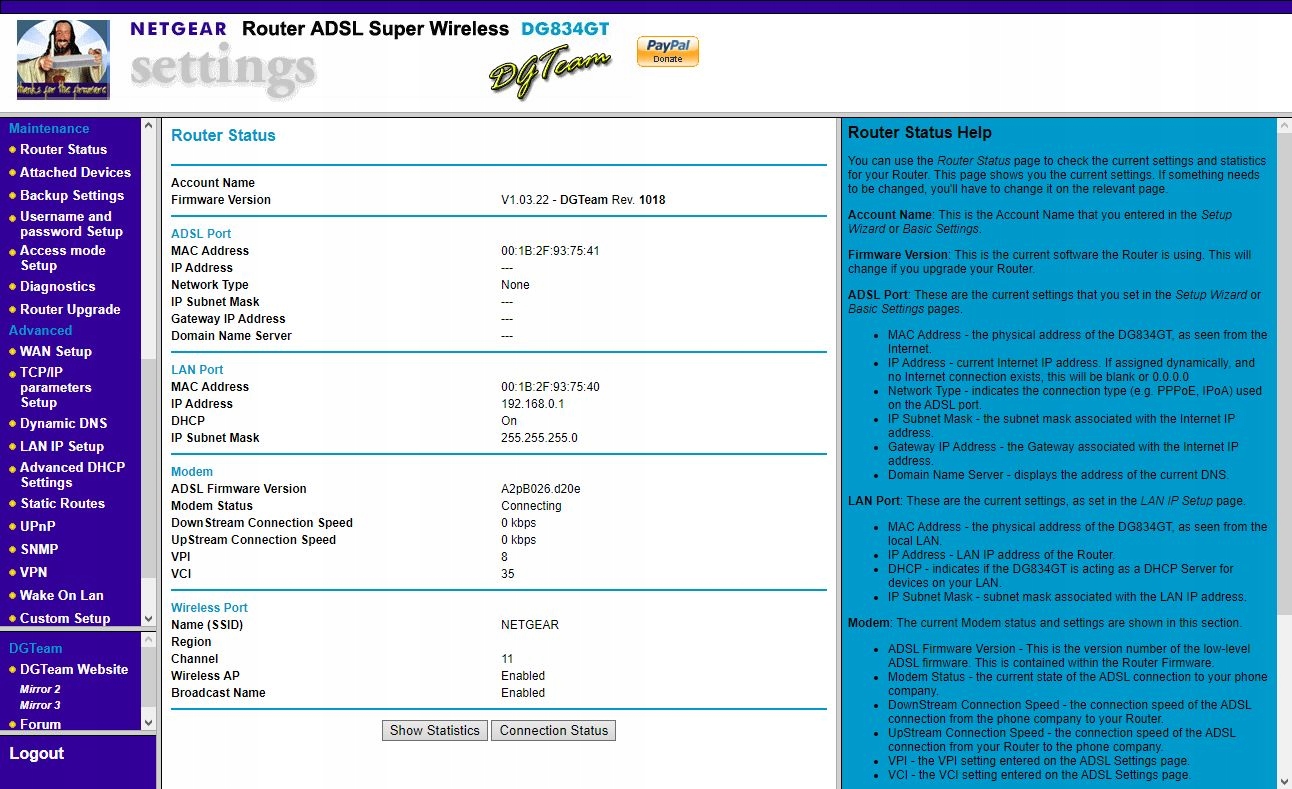
Task: Click the avatar thumbnail in the header
Action: click(x=63, y=60)
